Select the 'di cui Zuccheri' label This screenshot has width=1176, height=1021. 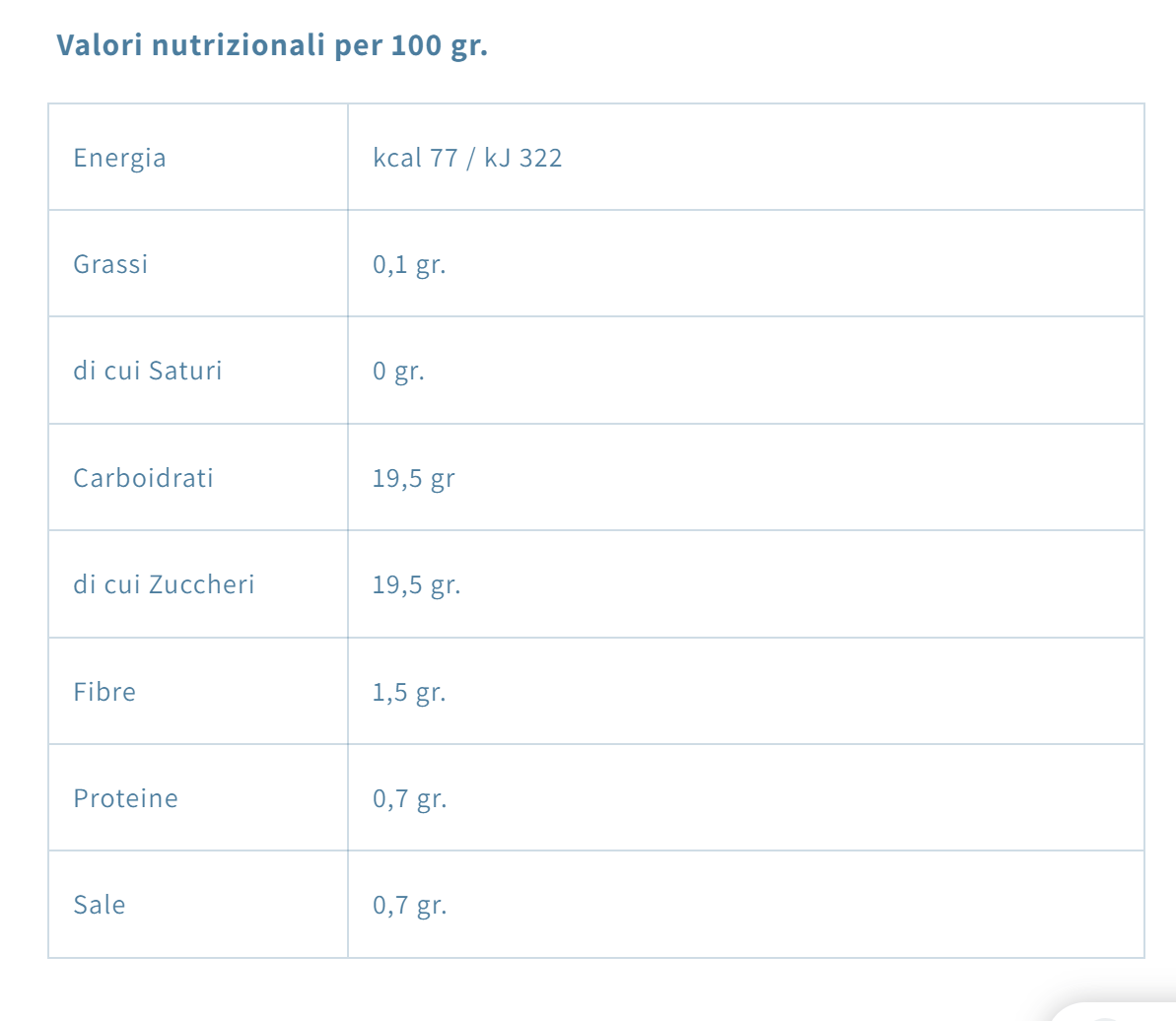pos(164,584)
